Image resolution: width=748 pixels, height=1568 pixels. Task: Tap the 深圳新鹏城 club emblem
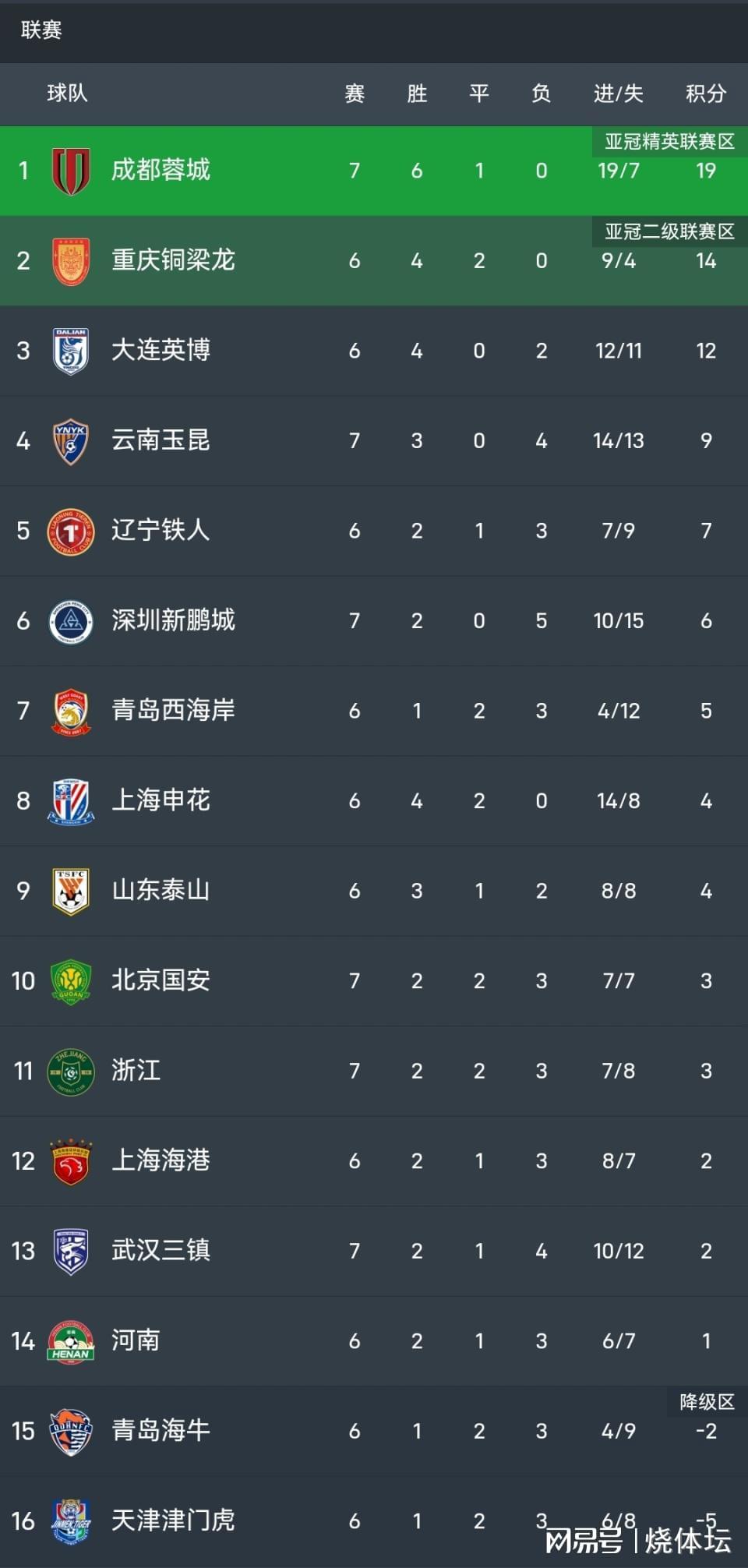(x=71, y=621)
